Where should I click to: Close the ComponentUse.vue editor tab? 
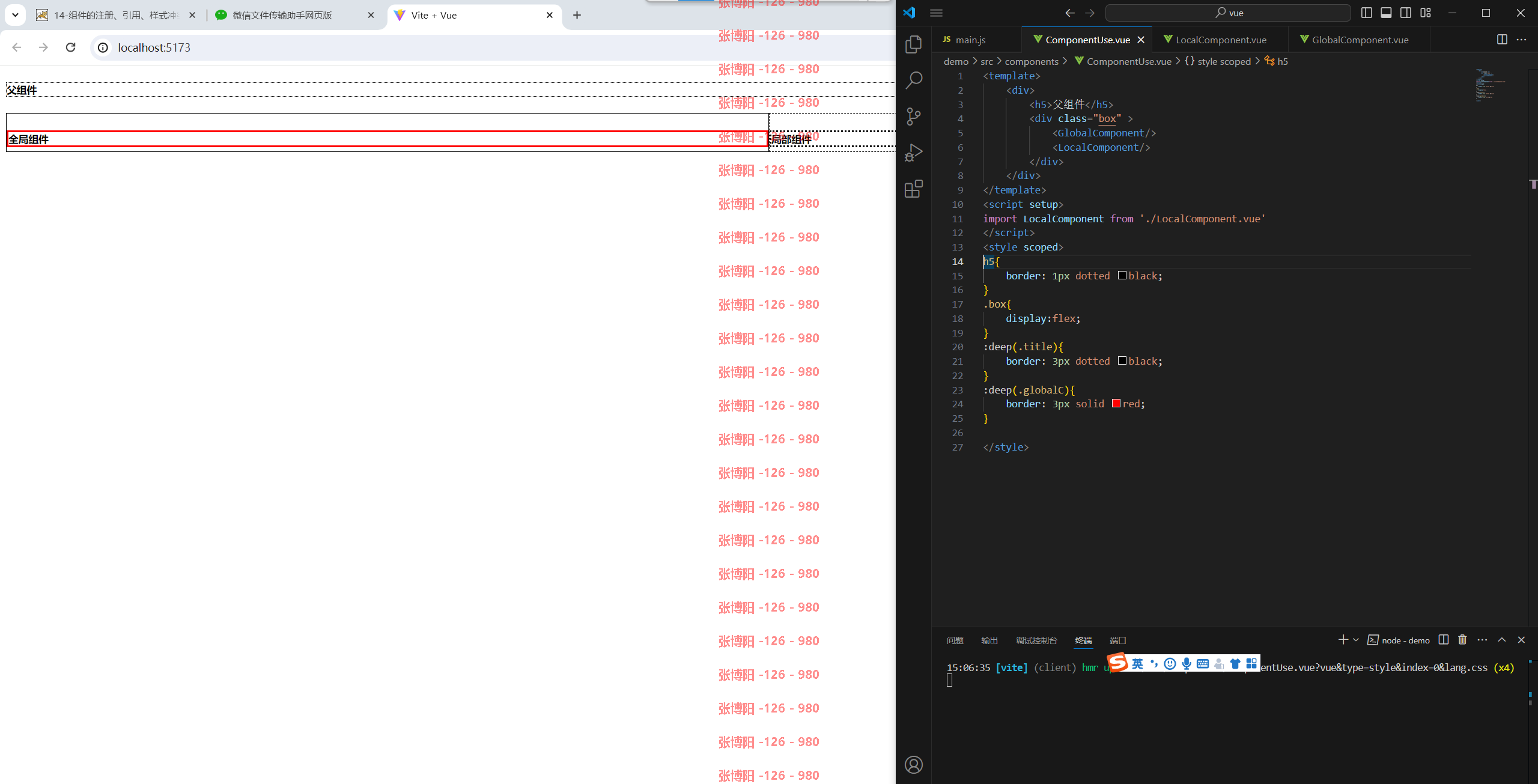[1141, 40]
